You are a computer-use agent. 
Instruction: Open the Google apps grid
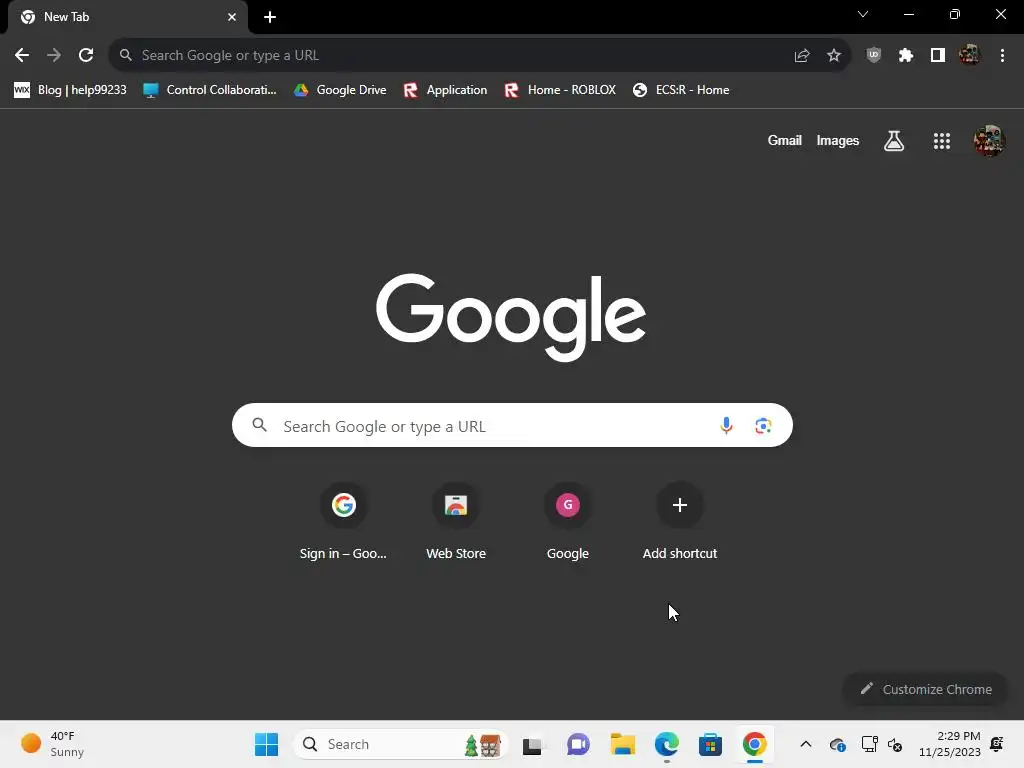(x=942, y=140)
